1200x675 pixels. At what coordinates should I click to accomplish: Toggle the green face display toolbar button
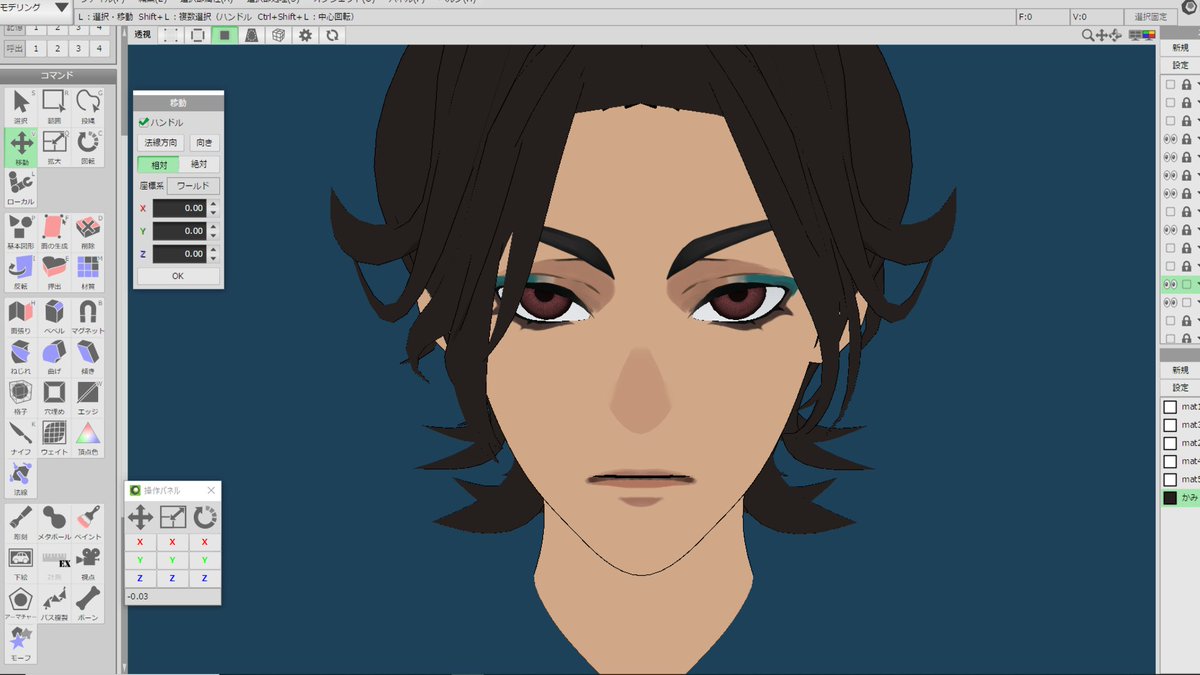click(x=224, y=35)
